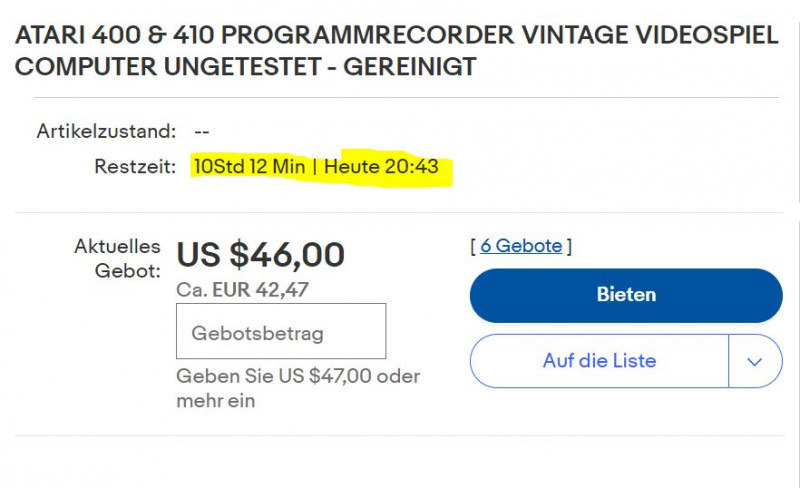The height and width of the screenshot is (488, 800).
Task: Click the "Aktuelles Gebot" label
Action: (x=116, y=258)
